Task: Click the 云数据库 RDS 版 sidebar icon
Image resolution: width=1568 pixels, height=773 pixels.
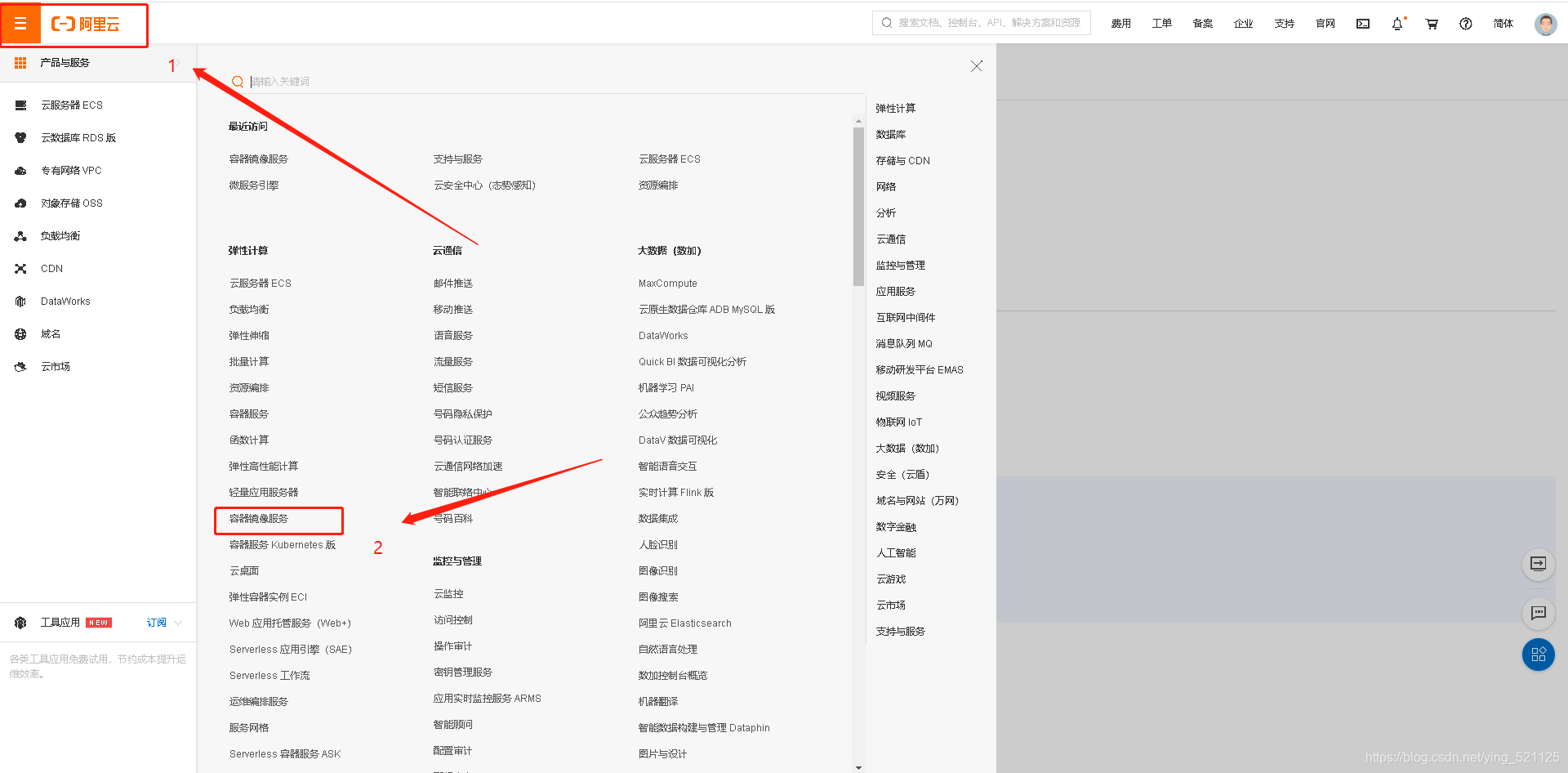Action: (20, 138)
